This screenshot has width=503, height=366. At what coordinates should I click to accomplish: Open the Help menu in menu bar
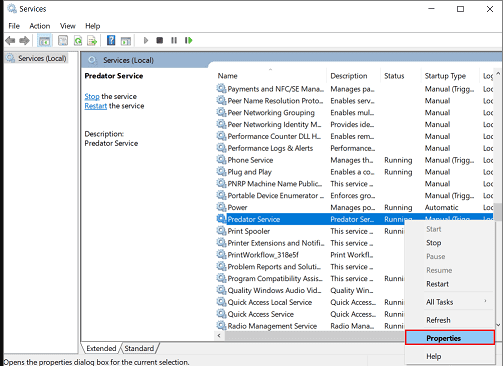pos(93,26)
